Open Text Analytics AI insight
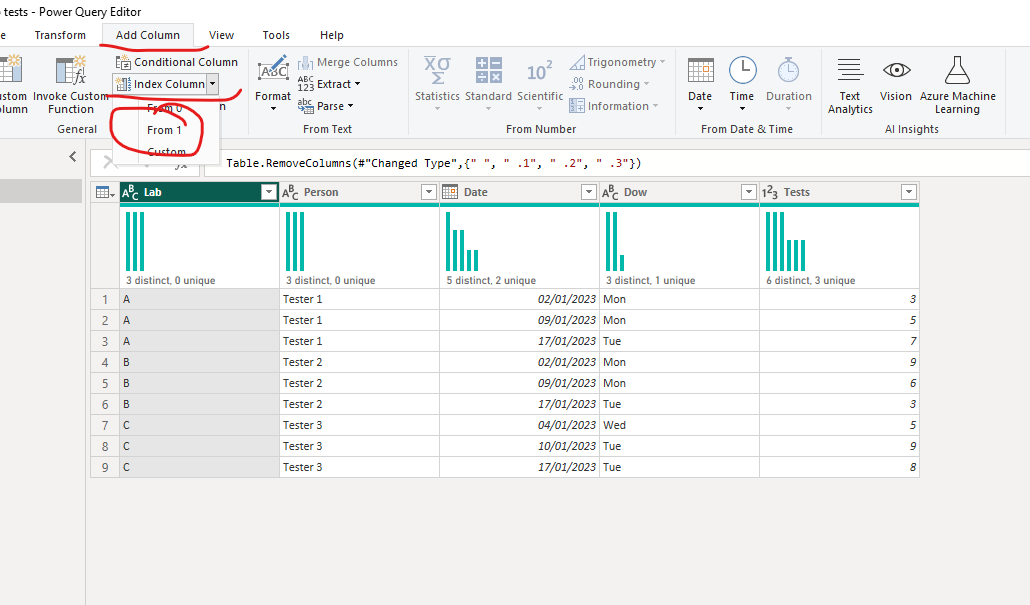The height and width of the screenshot is (605, 1030). [850, 85]
